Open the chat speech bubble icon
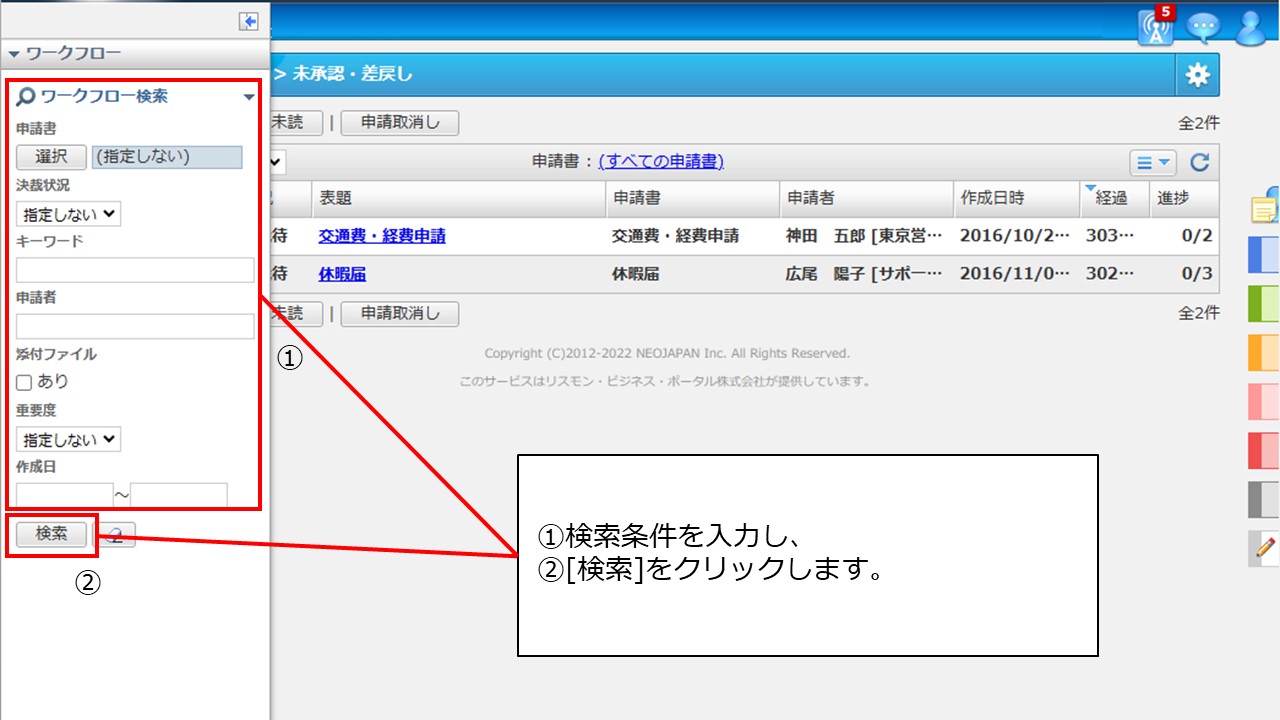 [x=1203, y=28]
